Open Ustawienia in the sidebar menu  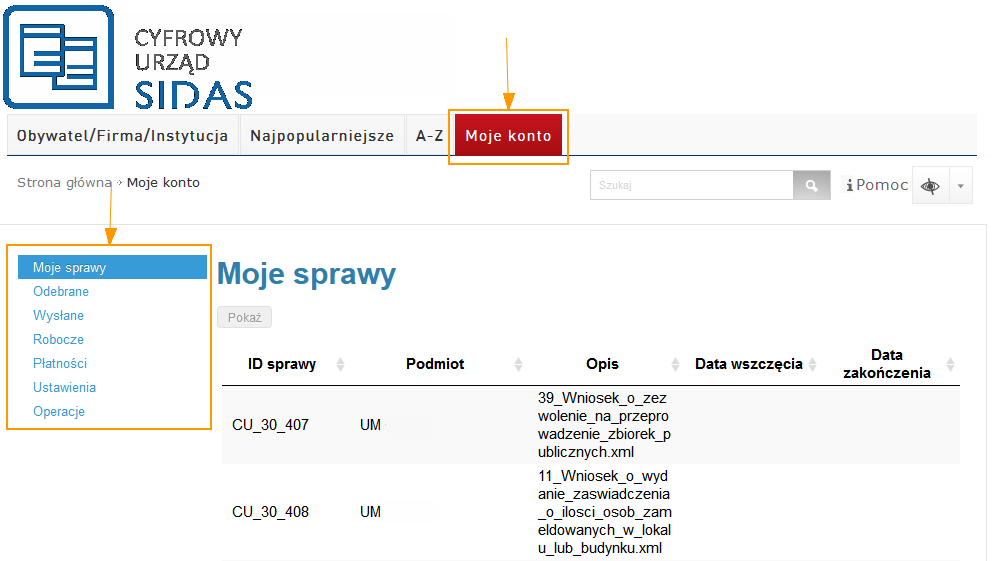(64, 388)
